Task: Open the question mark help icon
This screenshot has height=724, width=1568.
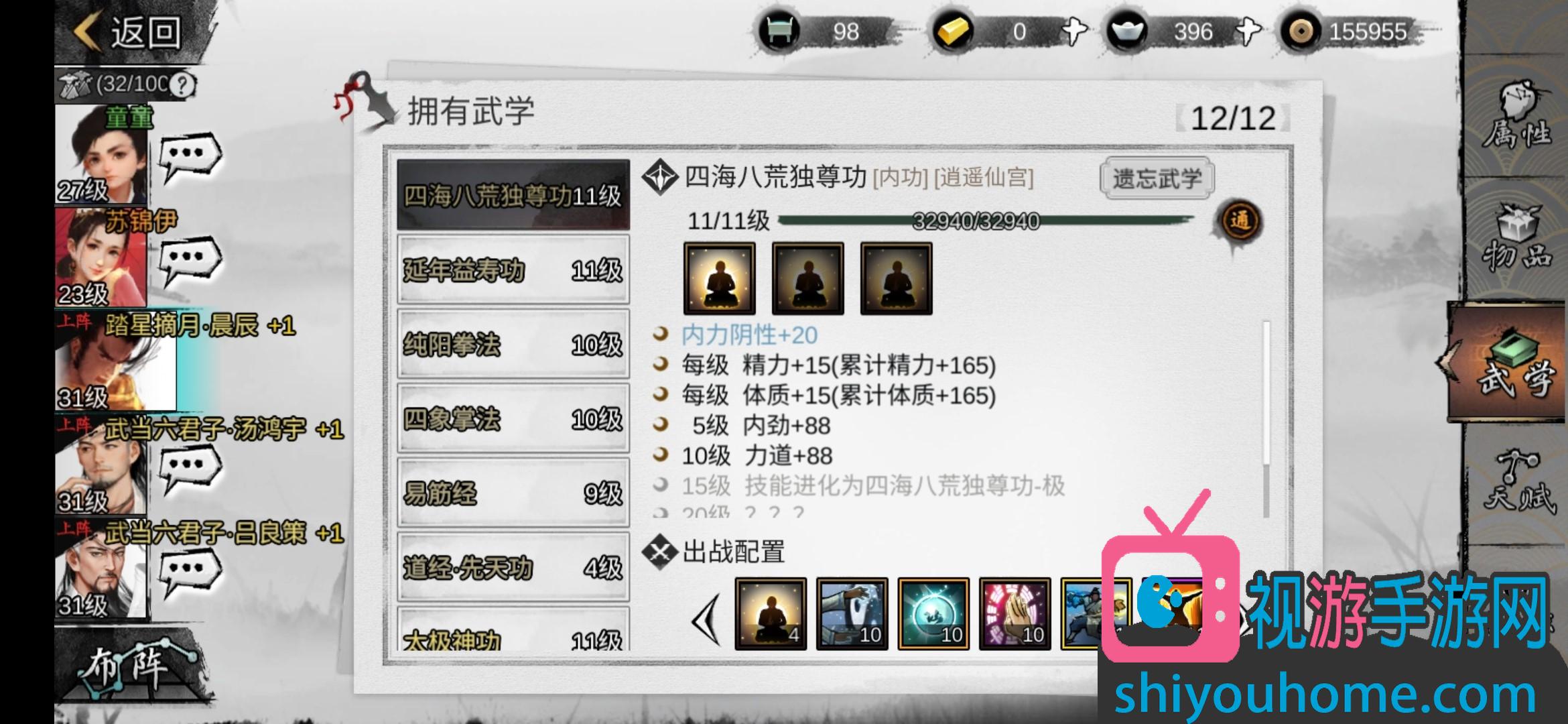Action: (x=182, y=84)
